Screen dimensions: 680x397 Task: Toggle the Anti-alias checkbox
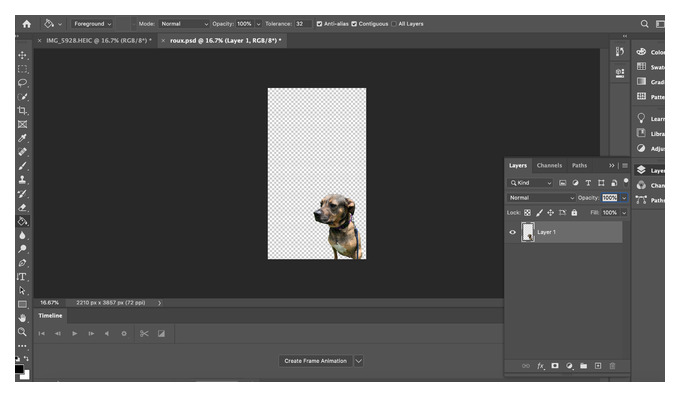[x=319, y=24]
